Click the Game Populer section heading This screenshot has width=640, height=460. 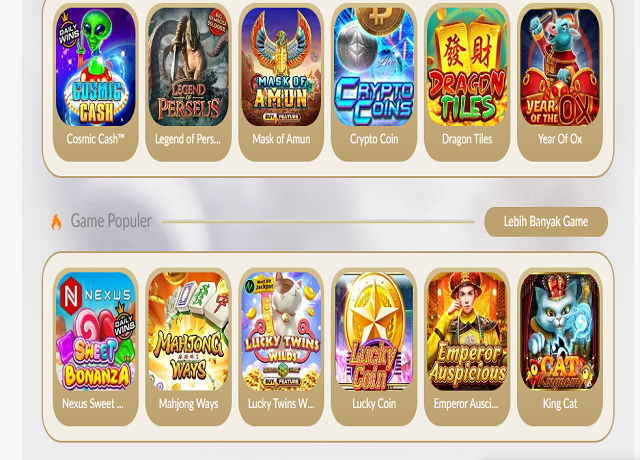pyautogui.click(x=111, y=221)
